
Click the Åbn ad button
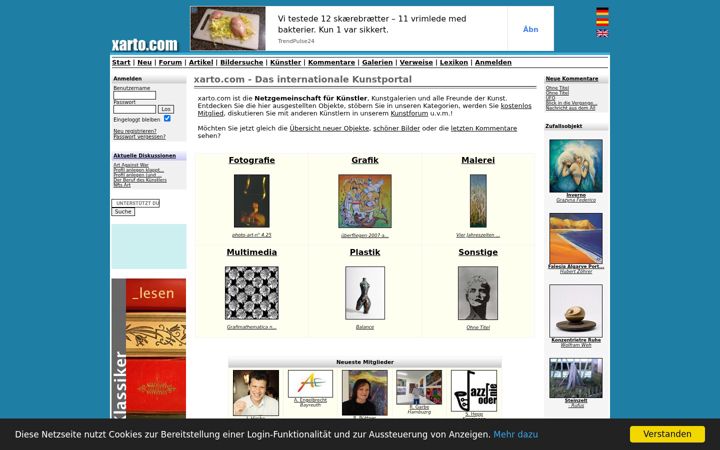530,29
